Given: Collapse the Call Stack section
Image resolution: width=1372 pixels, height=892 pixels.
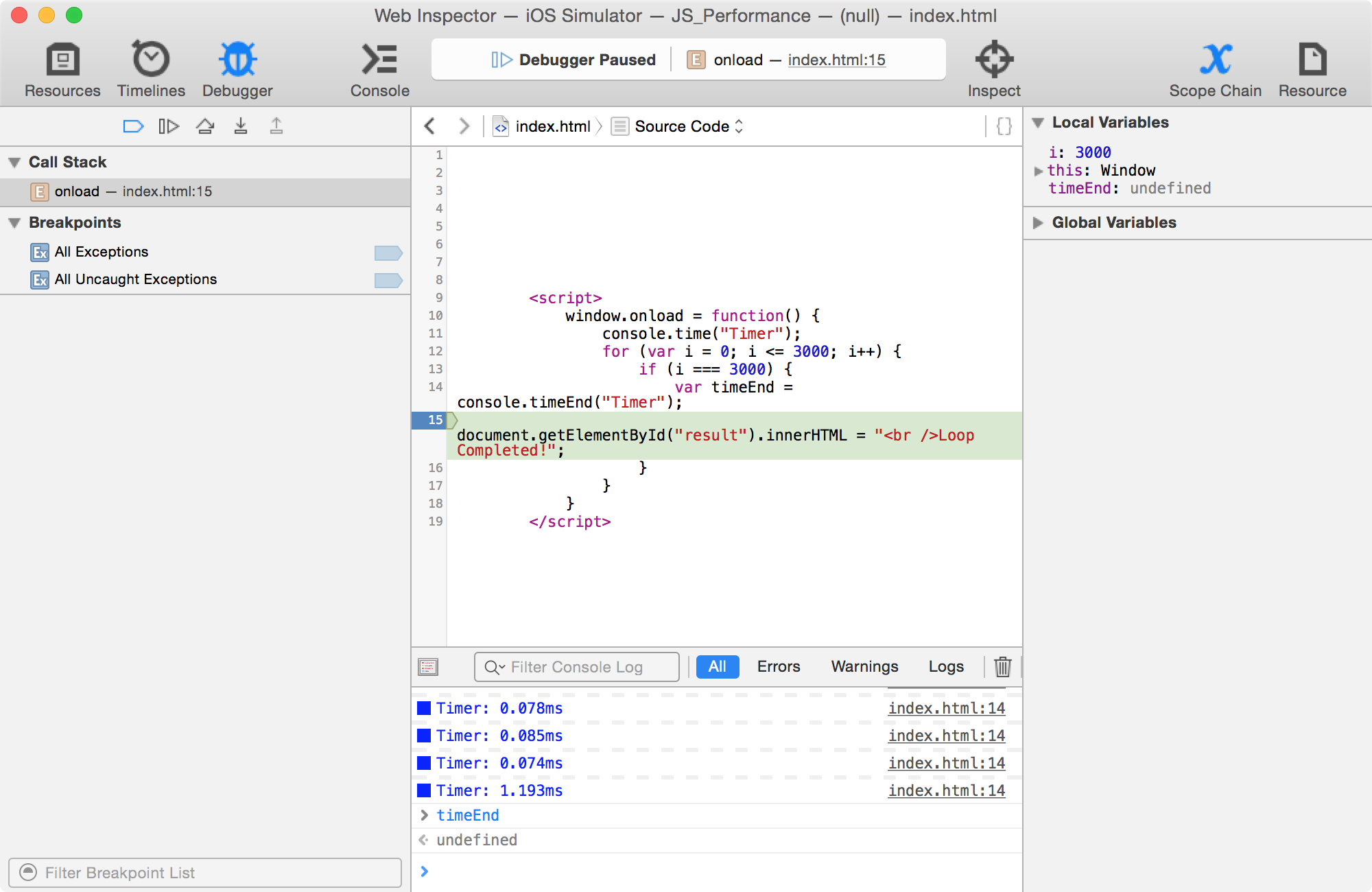Looking at the screenshot, I should (14, 163).
